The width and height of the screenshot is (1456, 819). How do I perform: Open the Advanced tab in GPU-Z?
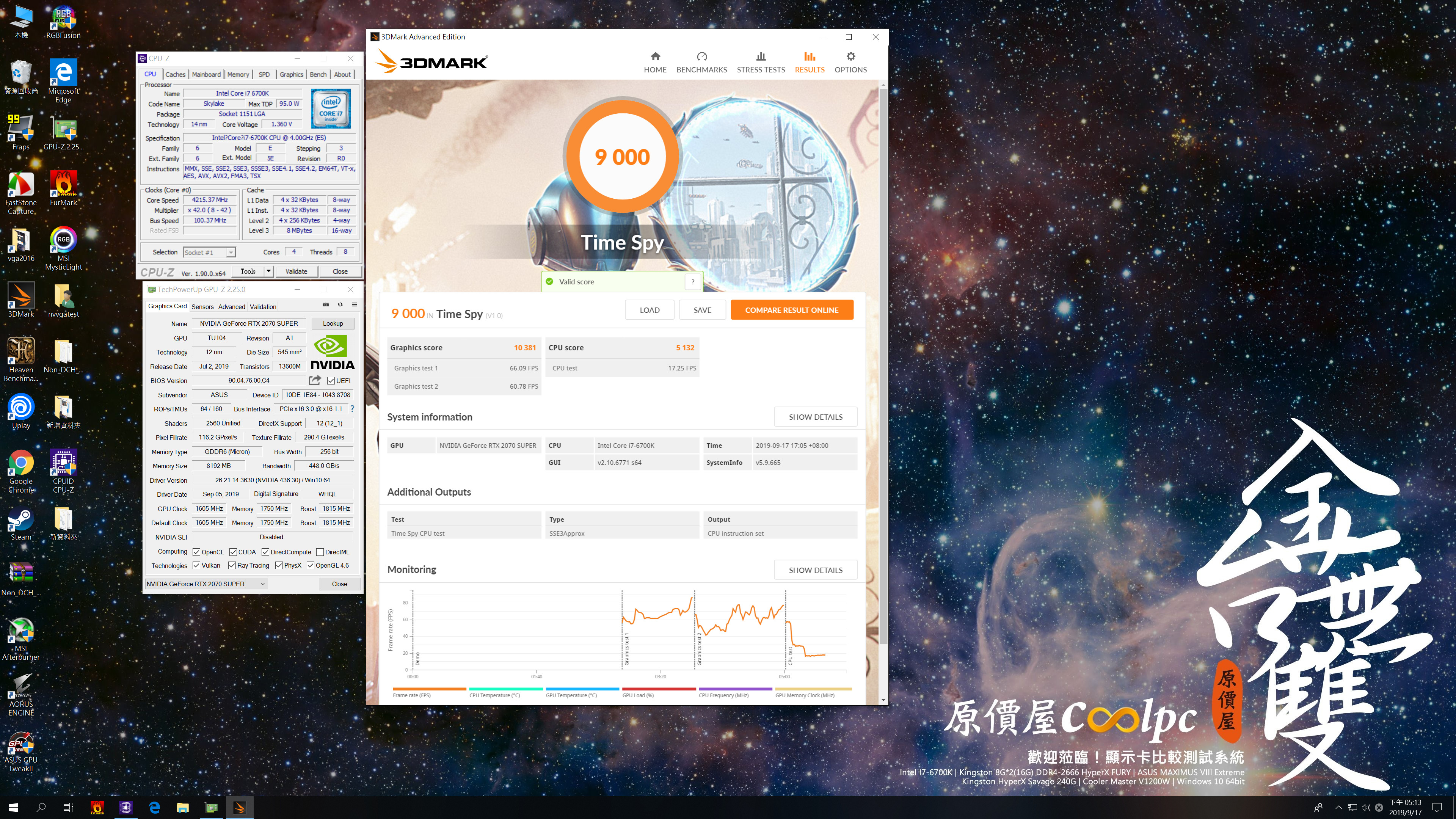pyautogui.click(x=232, y=306)
